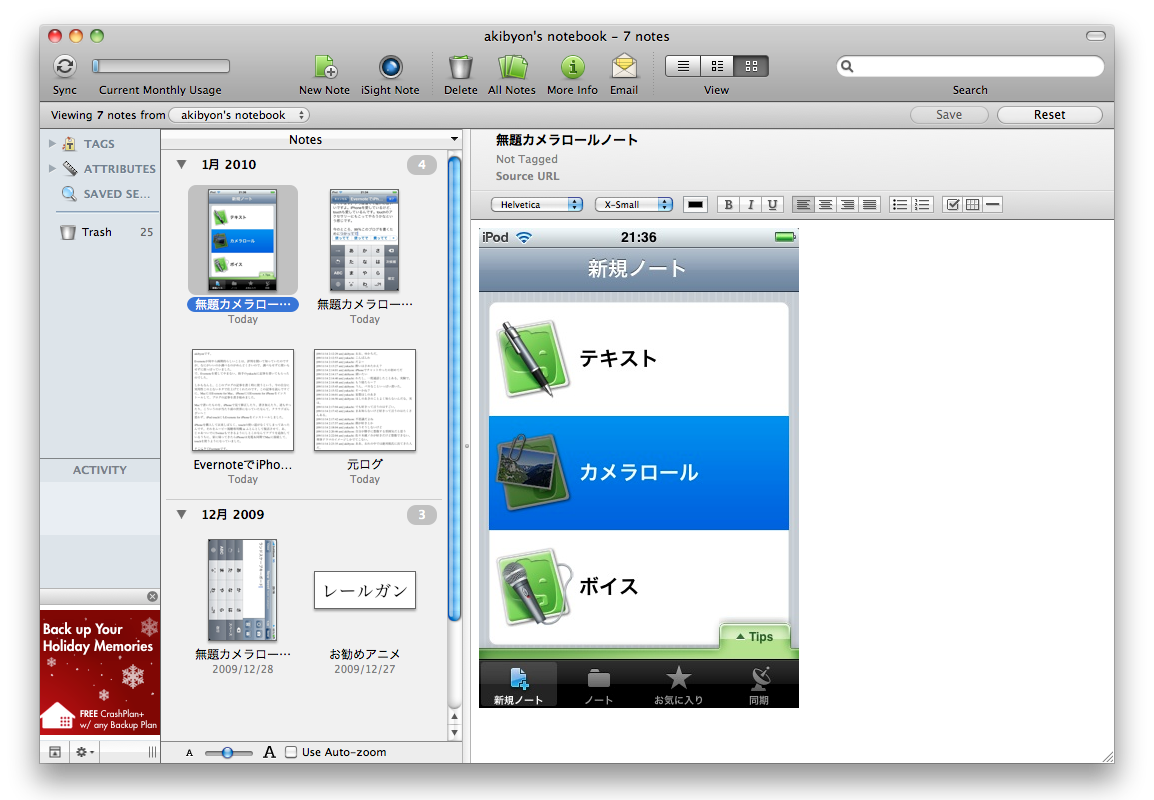Switch to mixed snippet view mode
1154x800 pixels.
[718, 66]
